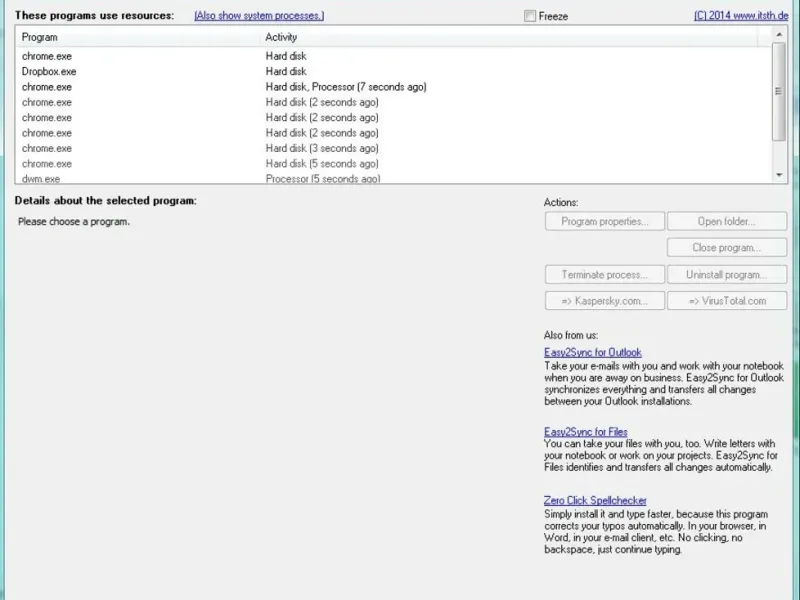Select chrome.exe with Hard disk (3 seconds ago)
This screenshot has width=800, height=600.
(394, 148)
